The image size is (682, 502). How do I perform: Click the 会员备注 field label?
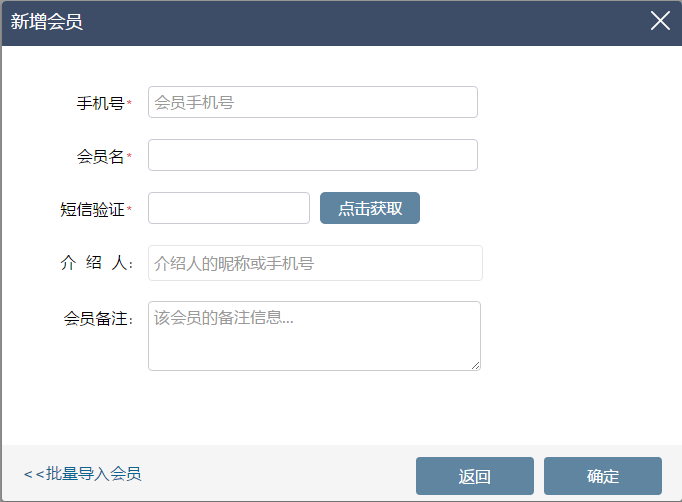coord(98,318)
